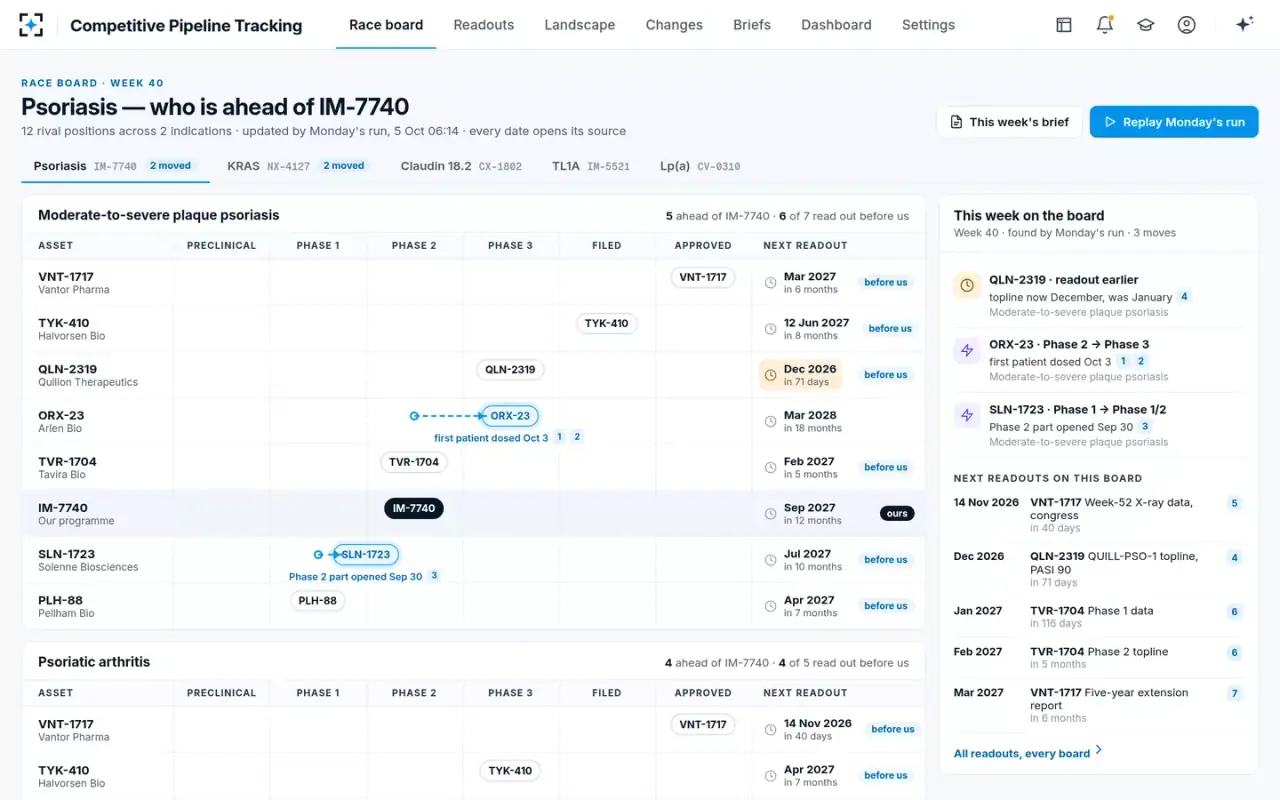Click the TVR-1704 chip in Phase 2 column
The height and width of the screenshot is (800, 1280).
pos(414,462)
